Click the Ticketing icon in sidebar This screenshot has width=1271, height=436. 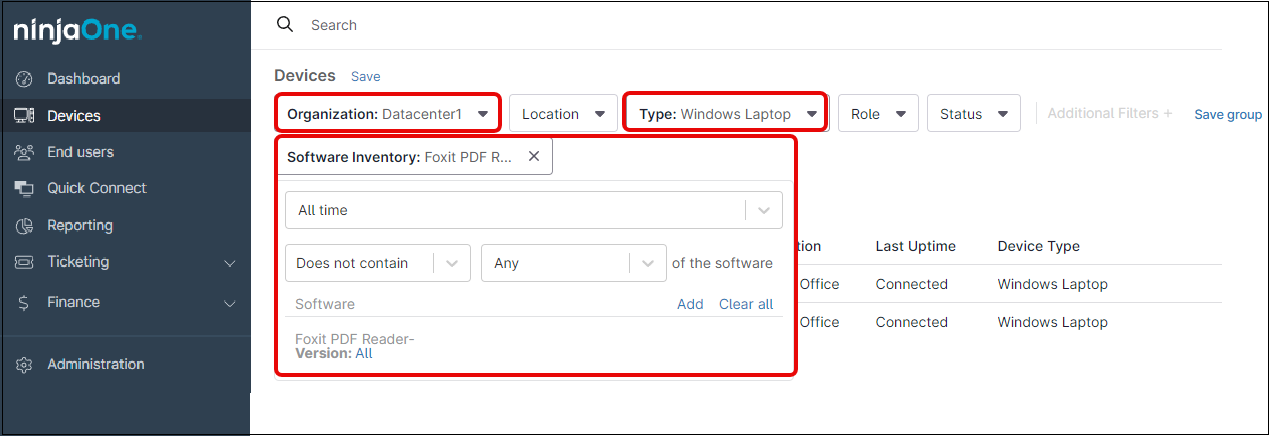pyautogui.click(x=25, y=262)
